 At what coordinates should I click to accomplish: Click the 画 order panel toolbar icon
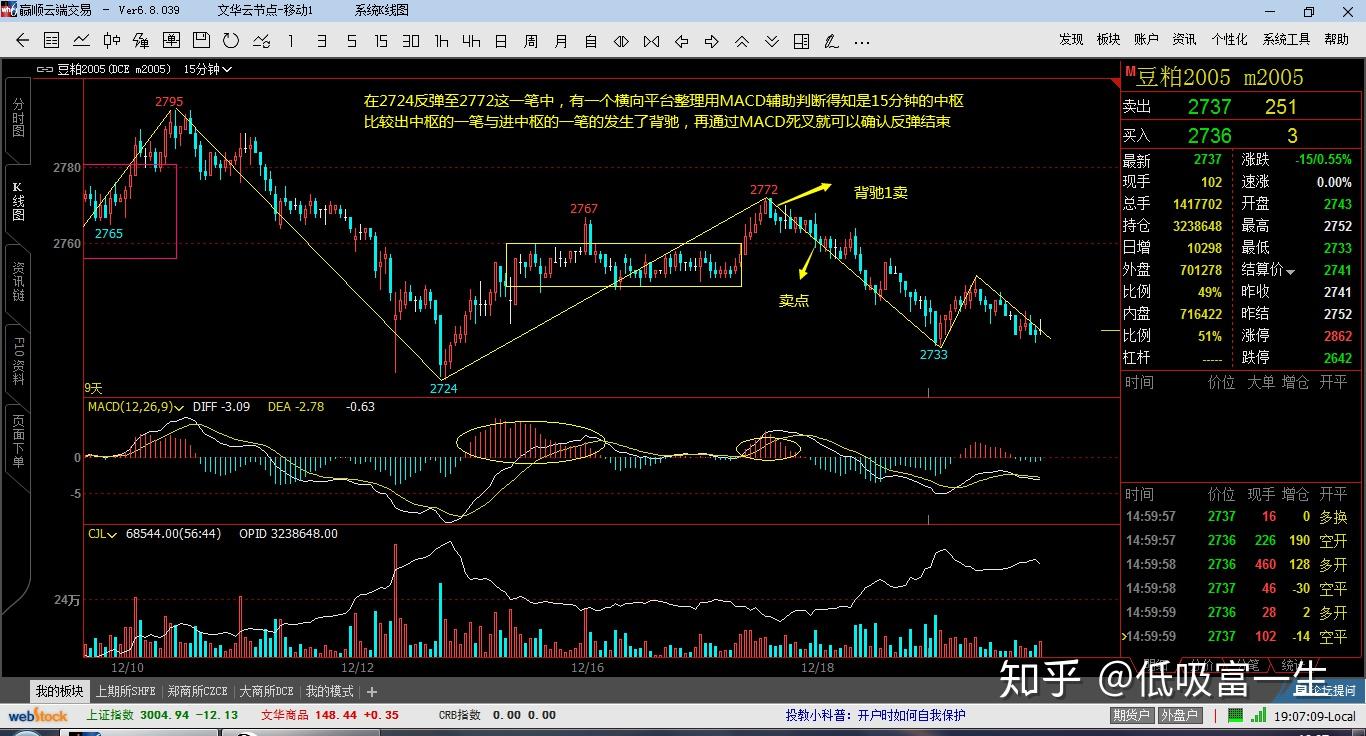(x=171, y=41)
